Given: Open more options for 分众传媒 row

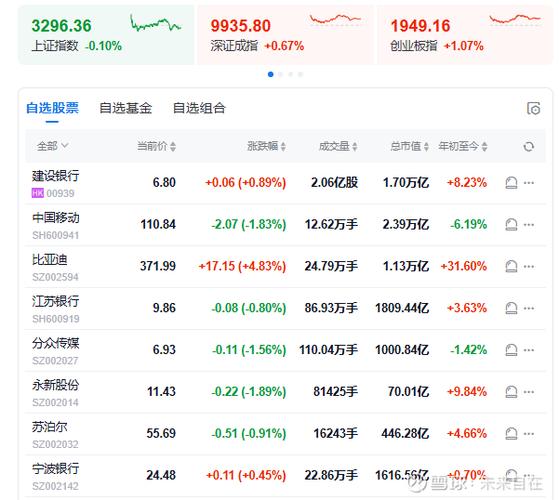Looking at the screenshot, I should pyautogui.click(x=529, y=350).
